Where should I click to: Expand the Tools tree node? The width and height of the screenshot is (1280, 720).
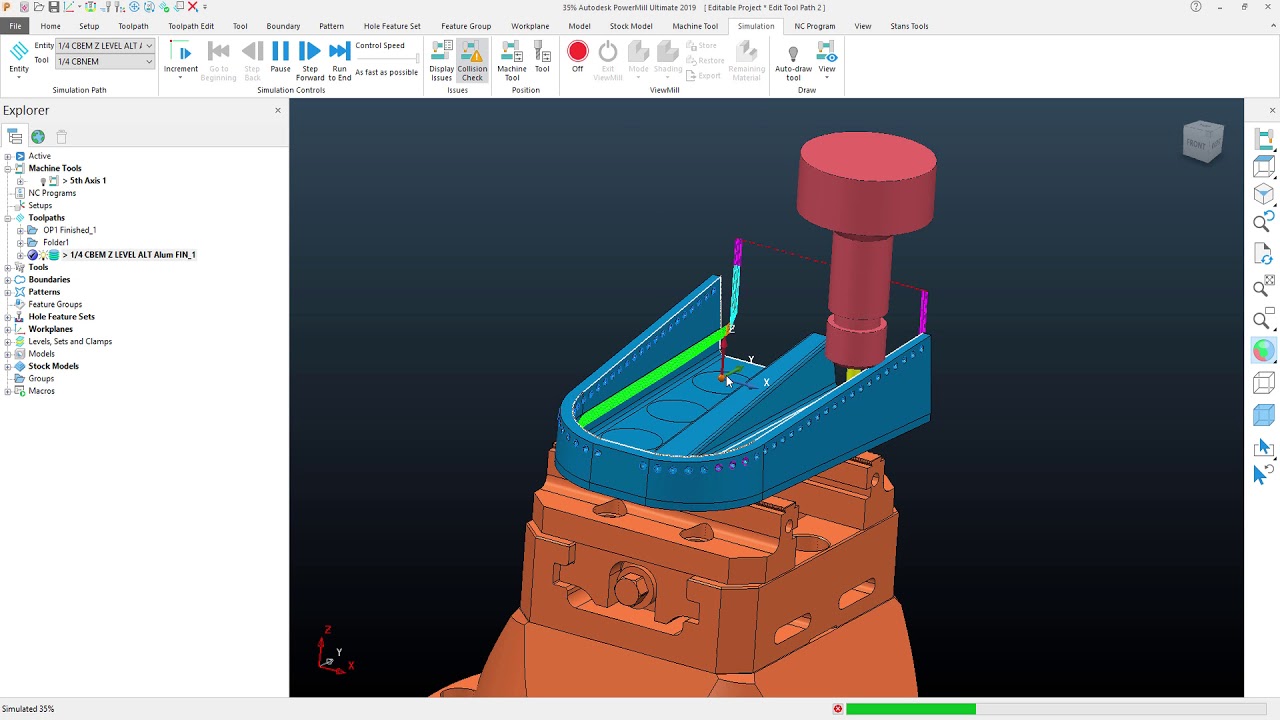click(x=8, y=267)
